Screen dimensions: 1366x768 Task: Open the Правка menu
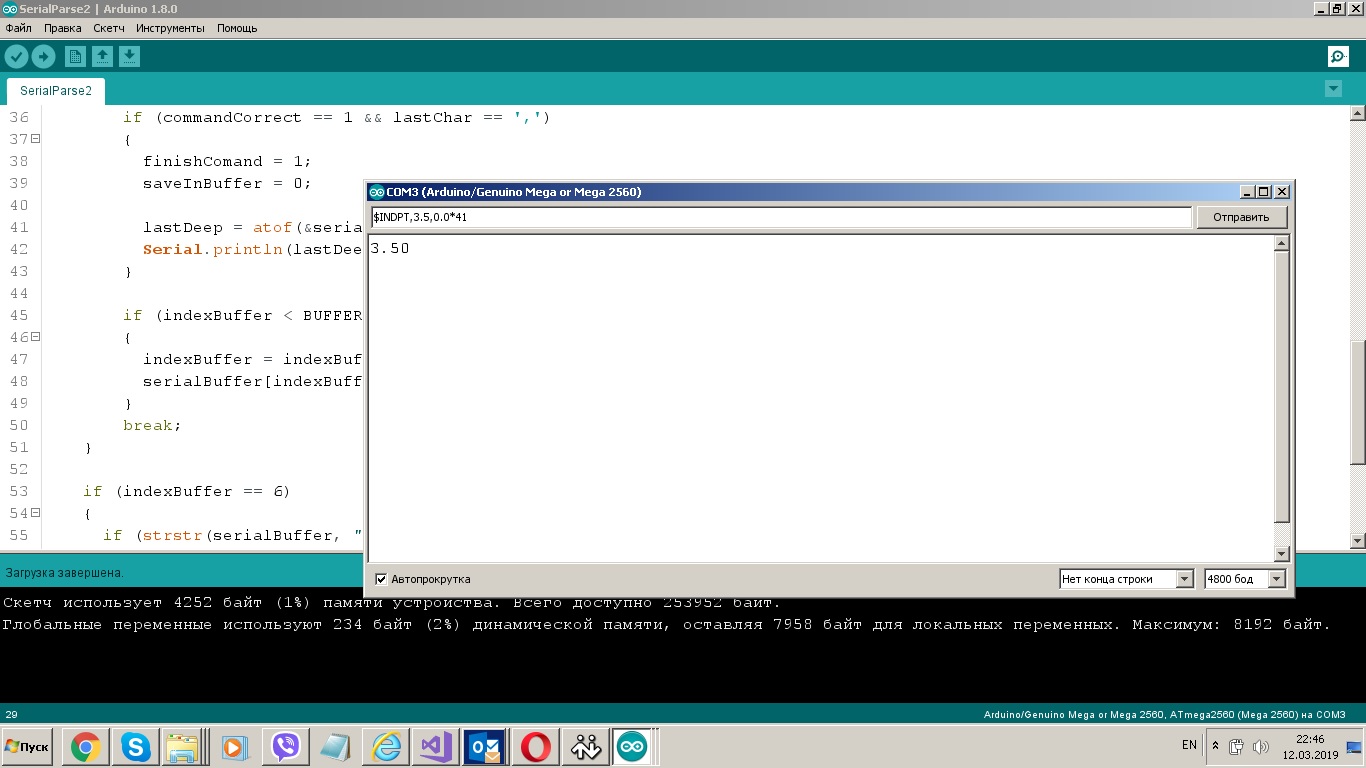click(x=62, y=28)
